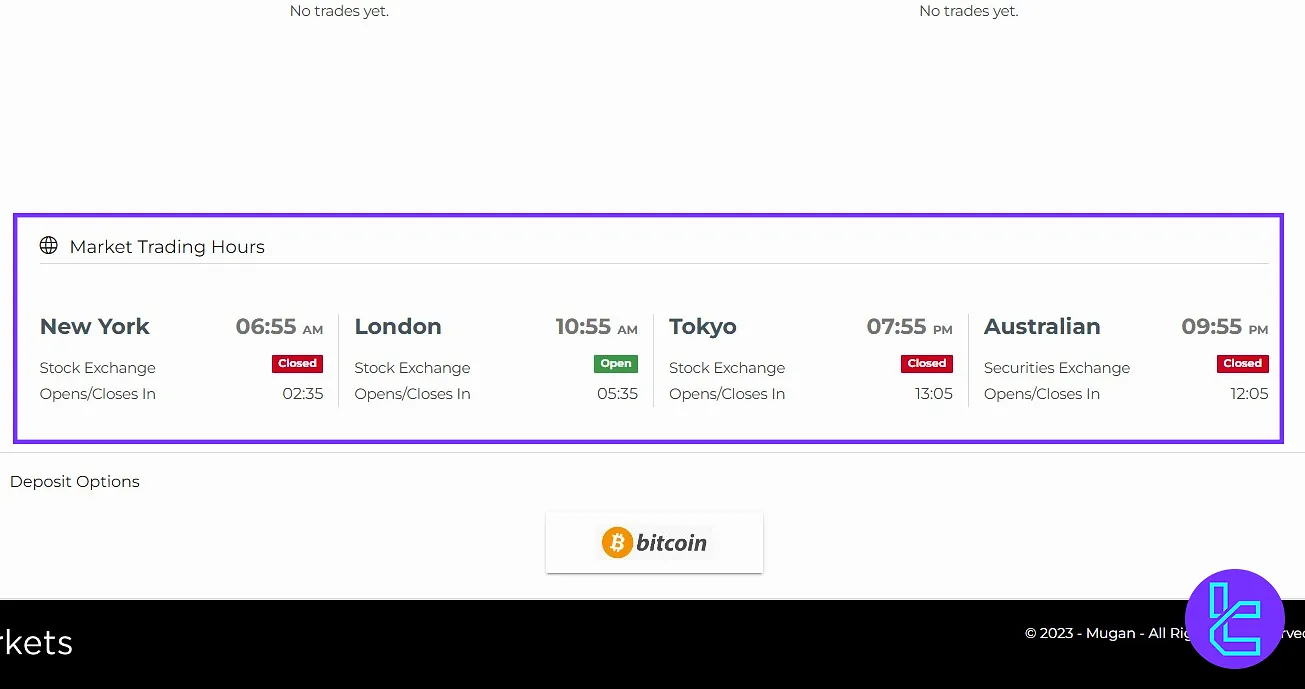Click the Deposit Options label
This screenshot has height=689, width=1305.
tap(75, 482)
